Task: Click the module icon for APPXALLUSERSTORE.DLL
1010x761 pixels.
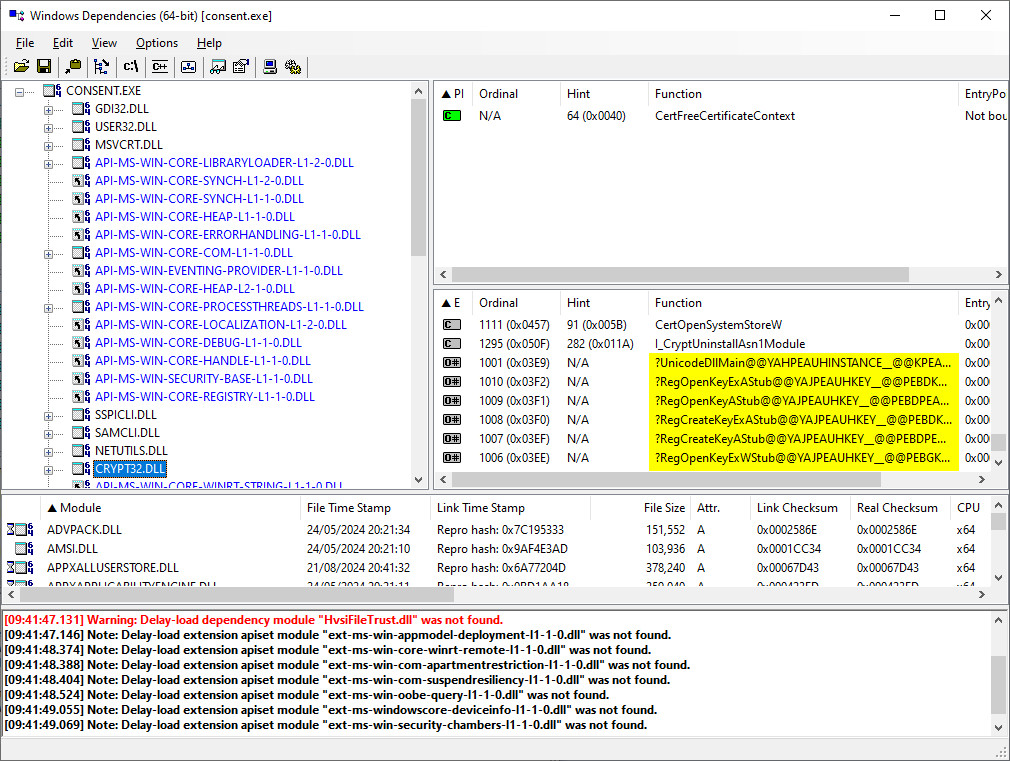Action: coord(21,568)
